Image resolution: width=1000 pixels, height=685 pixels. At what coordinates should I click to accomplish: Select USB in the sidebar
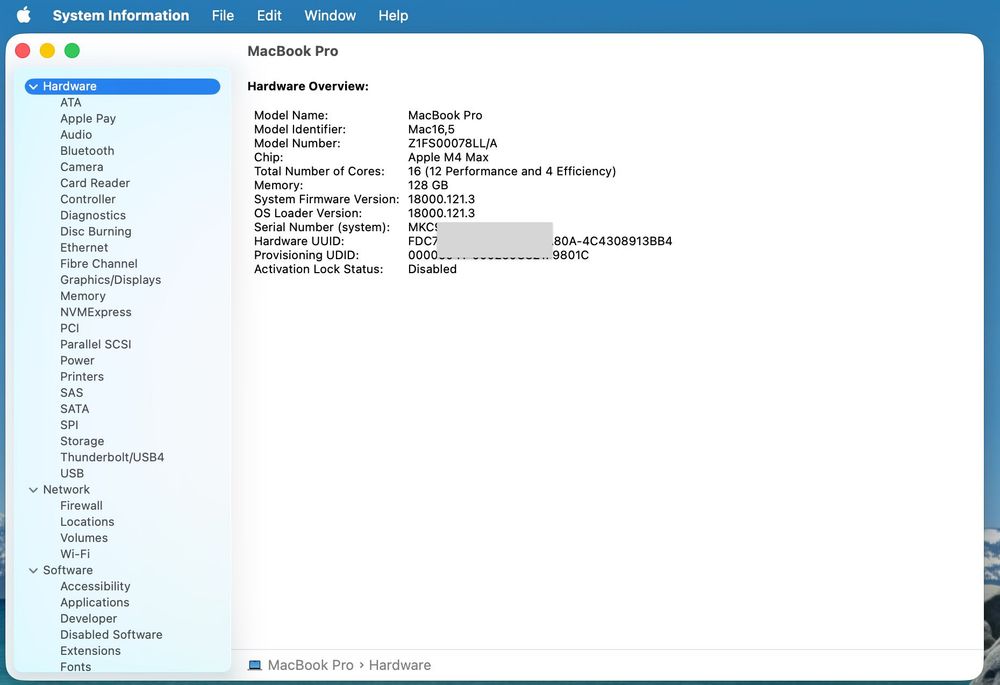[x=72, y=473]
